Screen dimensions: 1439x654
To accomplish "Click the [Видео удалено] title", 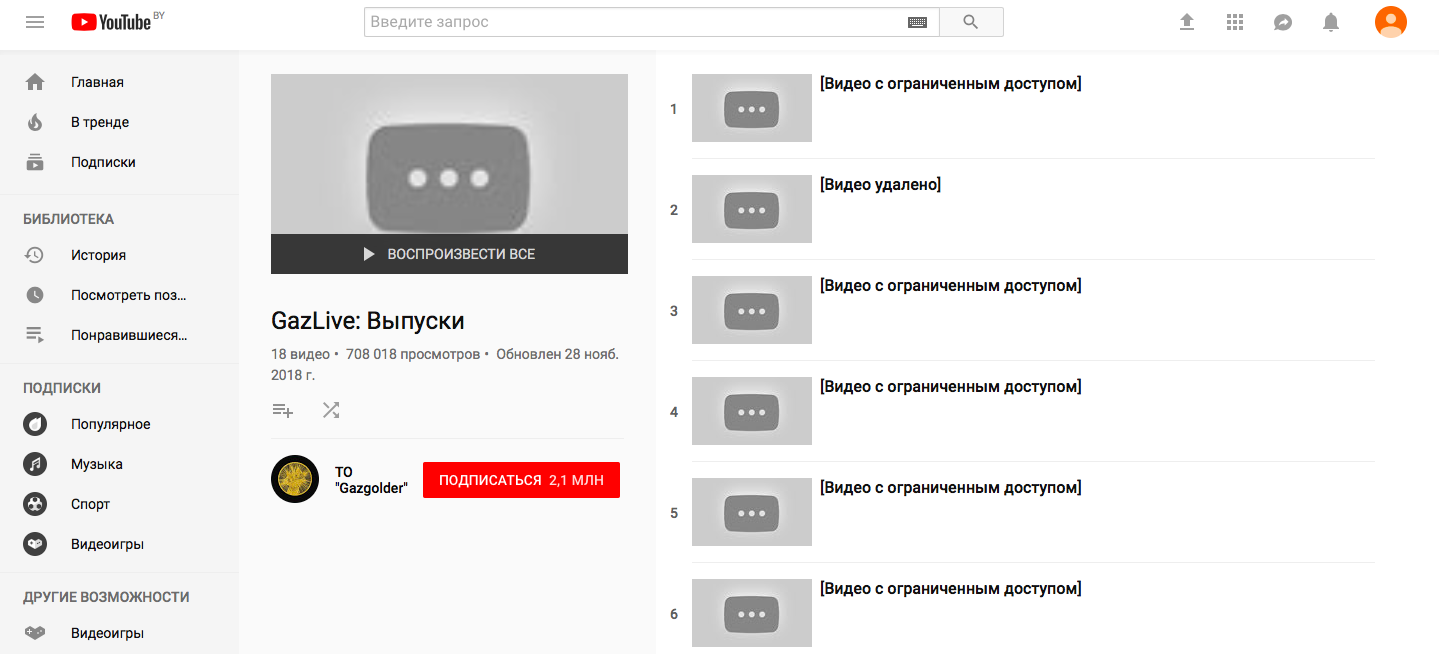I will point(880,185).
